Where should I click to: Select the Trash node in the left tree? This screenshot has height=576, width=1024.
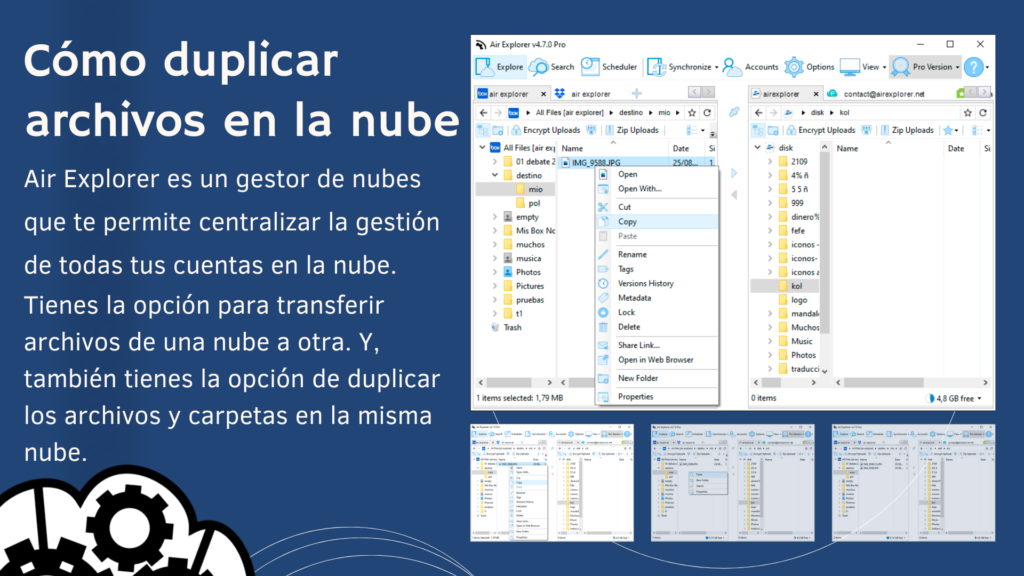point(512,327)
